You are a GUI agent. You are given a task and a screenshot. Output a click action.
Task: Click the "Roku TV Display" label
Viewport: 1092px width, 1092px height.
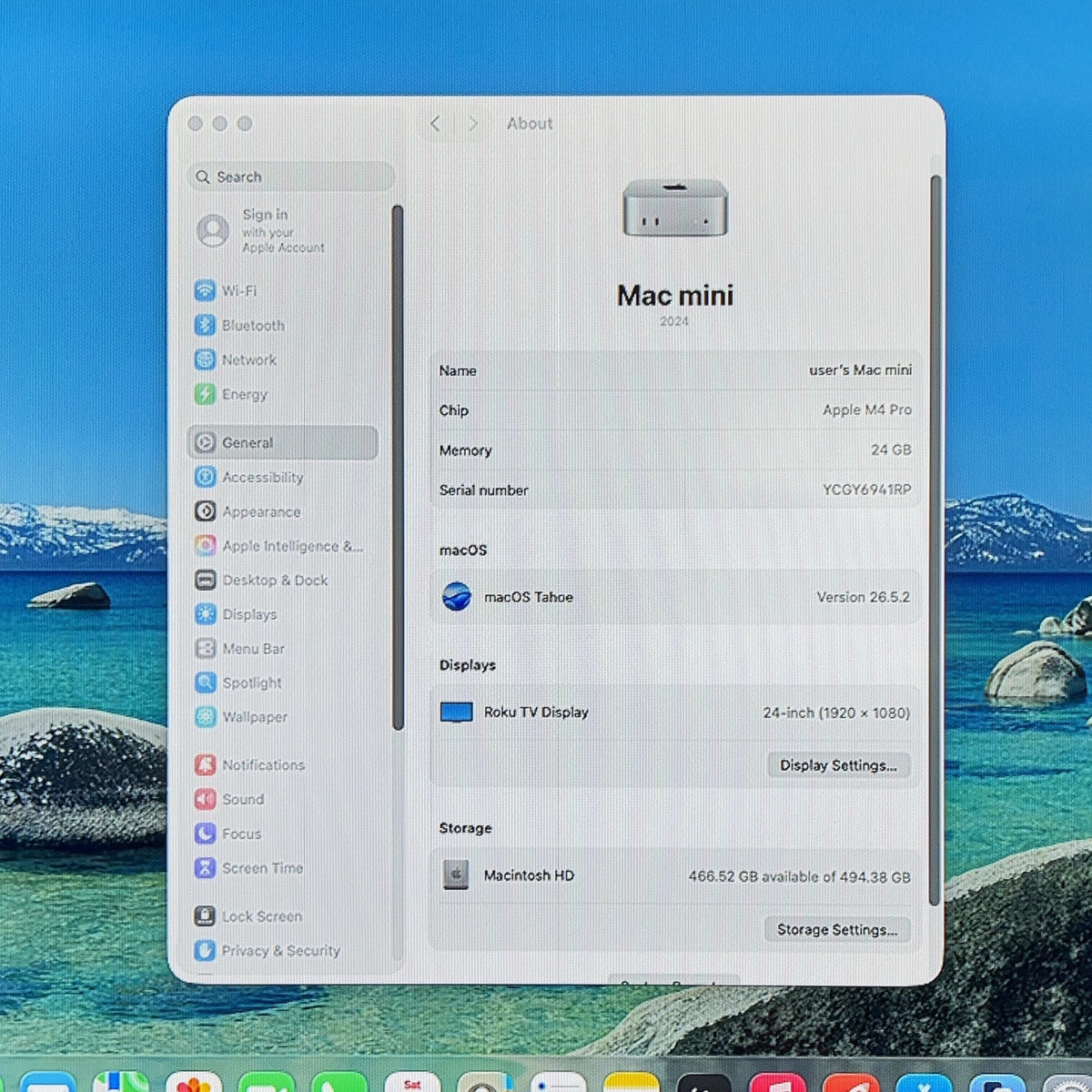point(536,713)
